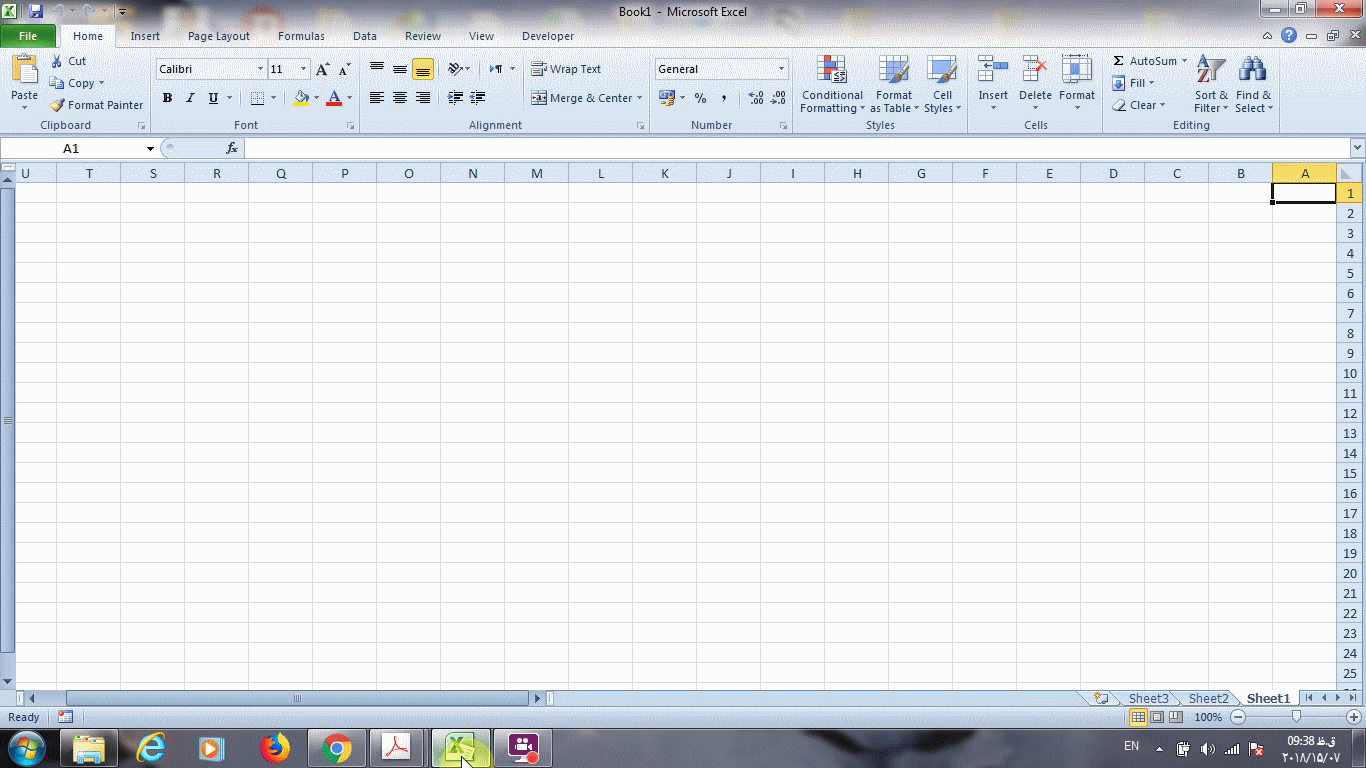Open the Name Box dropdown arrow

click(150, 148)
